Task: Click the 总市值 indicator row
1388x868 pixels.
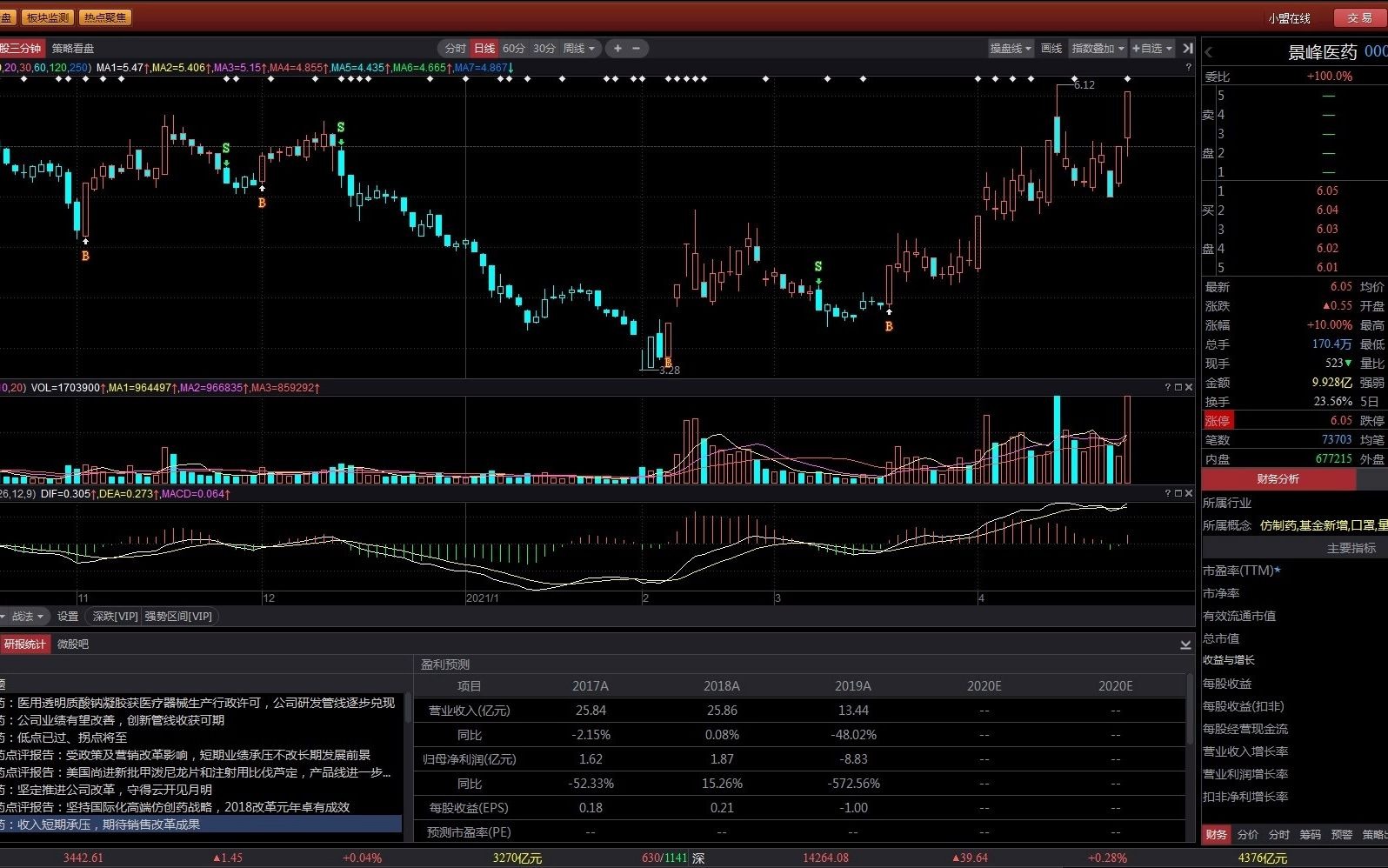Action: point(1221,638)
